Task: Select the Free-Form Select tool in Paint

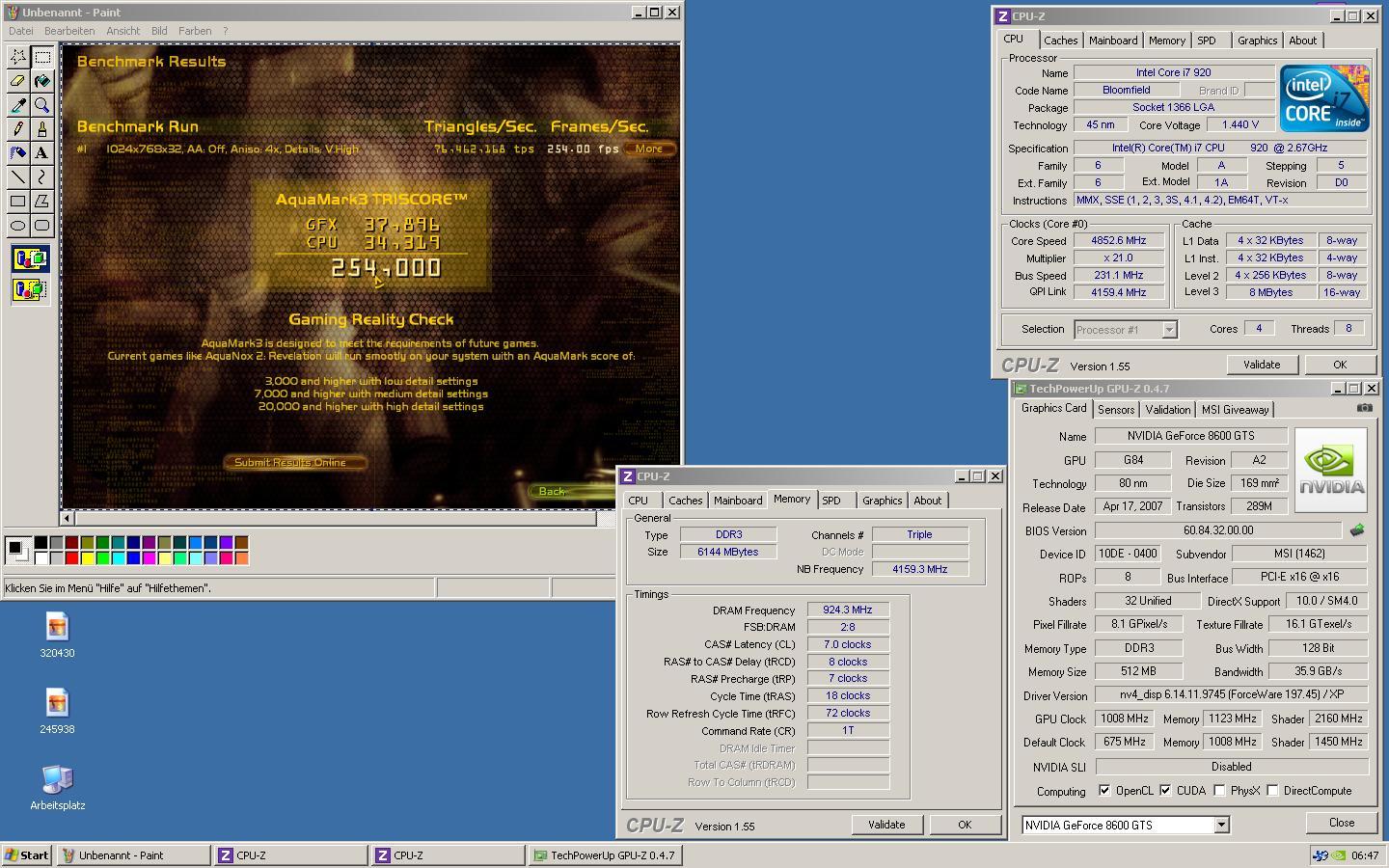Action: tap(17, 57)
